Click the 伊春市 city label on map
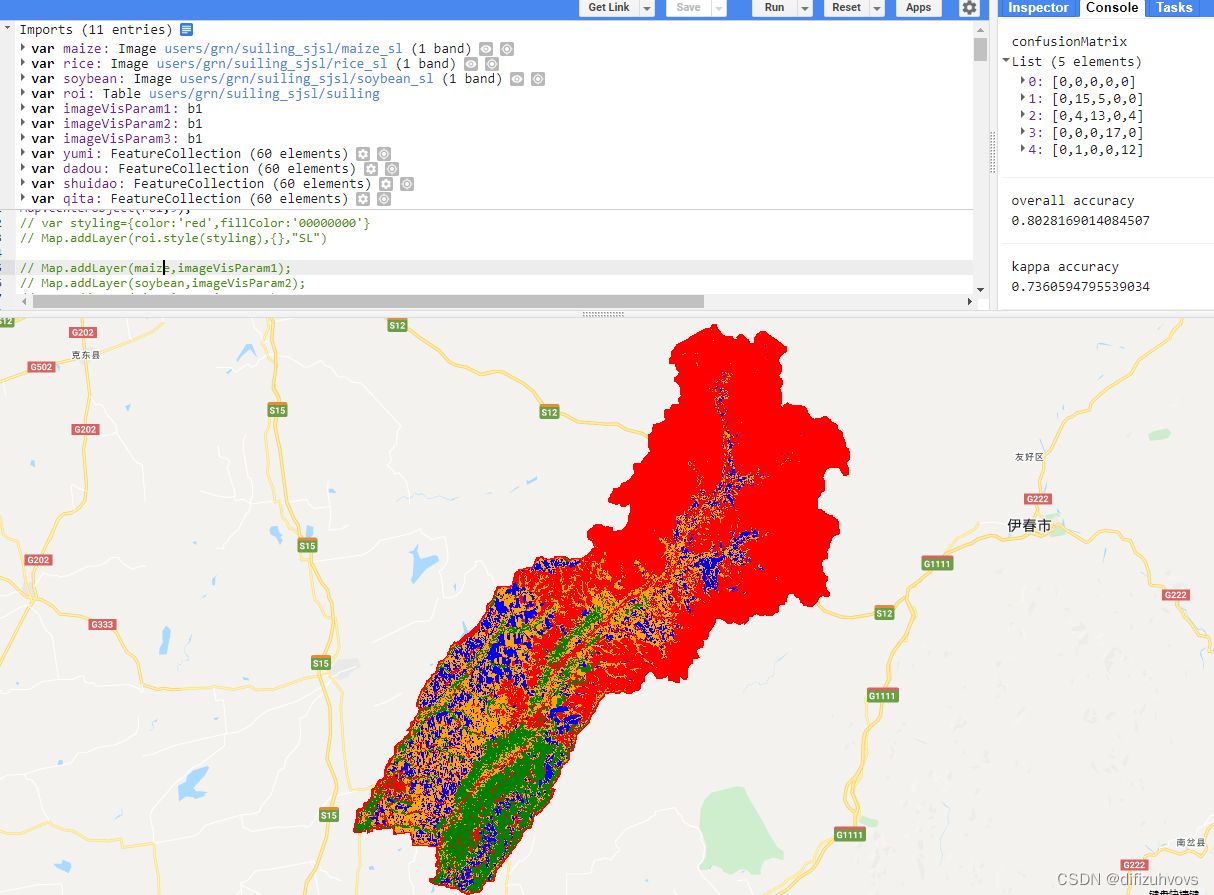Viewport: 1214px width, 895px height. [x=1029, y=525]
